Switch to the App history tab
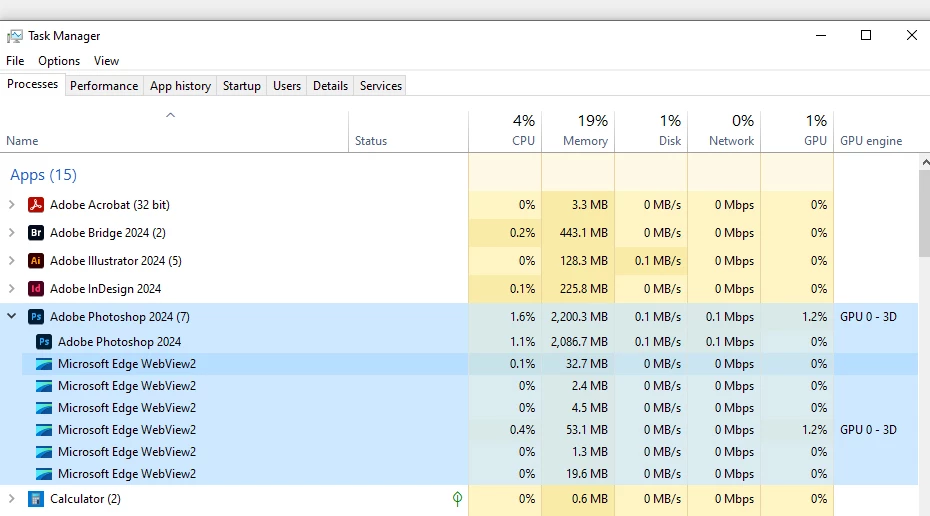Image resolution: width=930 pixels, height=516 pixels. tap(180, 86)
